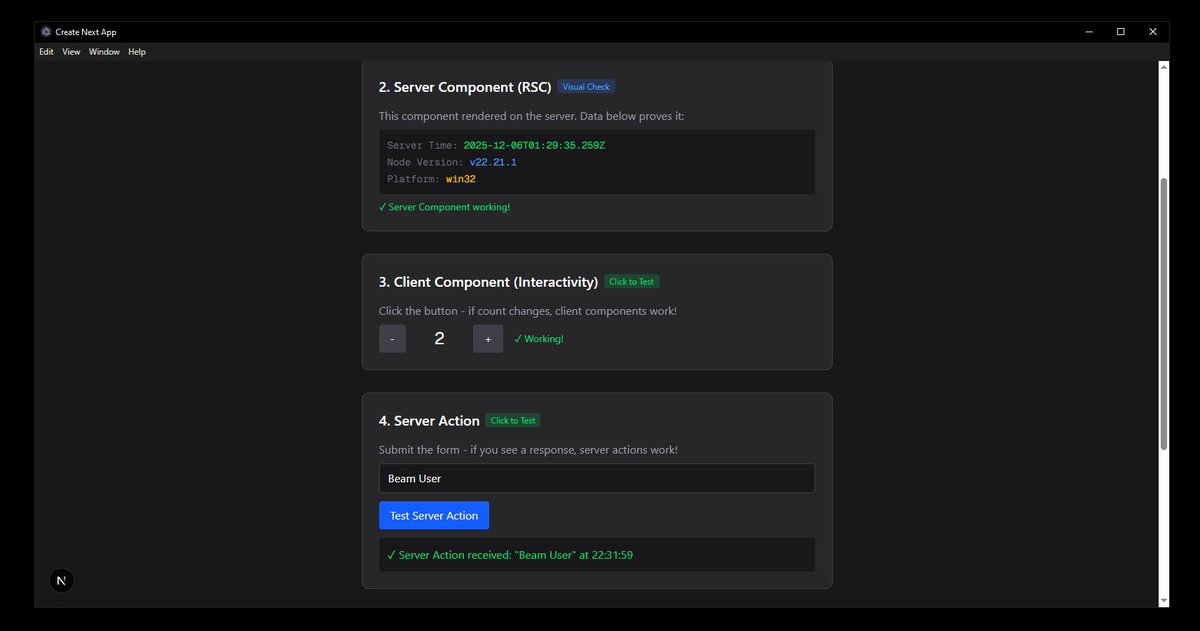This screenshot has height=631, width=1200.
Task: Click the Click to Test badge beside Client Component
Action: pyautogui.click(x=631, y=281)
